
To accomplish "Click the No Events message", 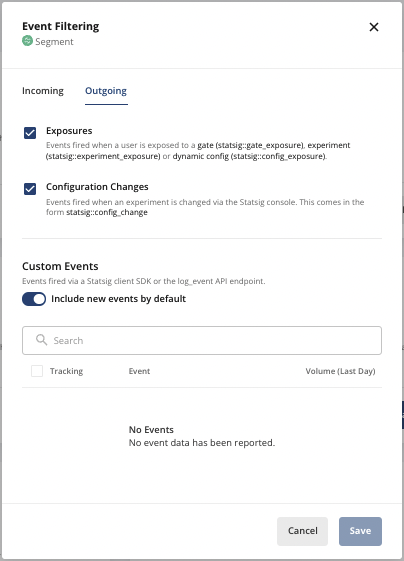I will click(151, 429).
